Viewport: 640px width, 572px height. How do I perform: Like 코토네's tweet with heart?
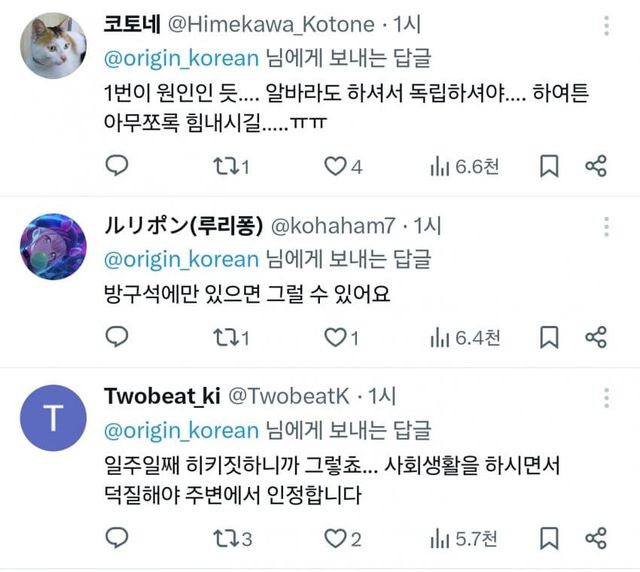point(337,167)
